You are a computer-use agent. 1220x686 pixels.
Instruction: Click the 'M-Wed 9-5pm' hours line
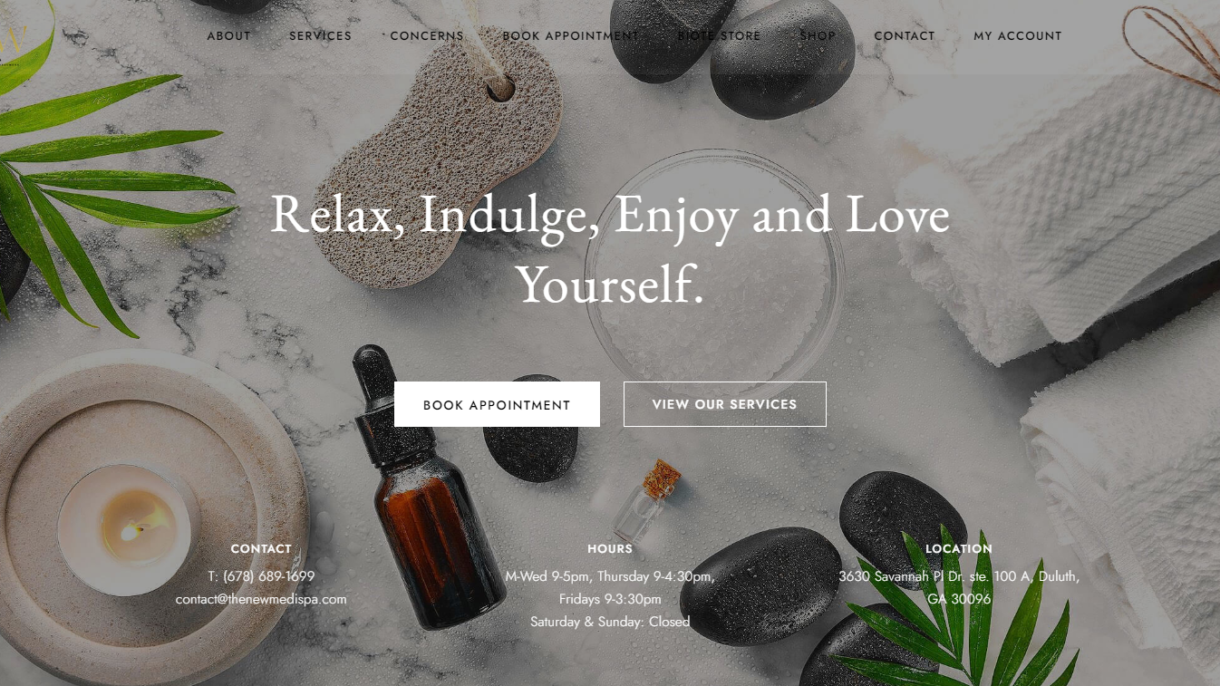click(610, 576)
